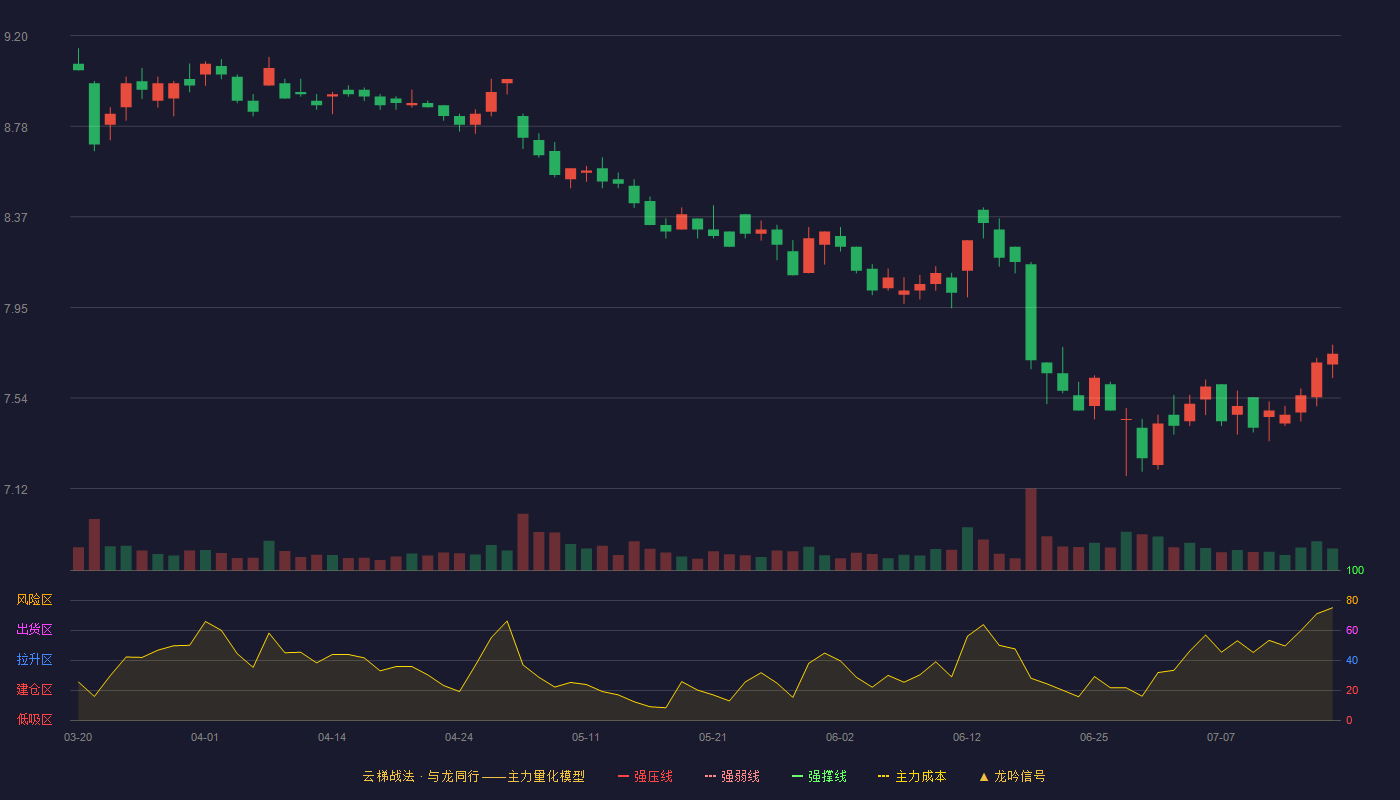Select the 风险区 zone label
Screen dimensions: 1400x800
pyautogui.click(x=34, y=600)
